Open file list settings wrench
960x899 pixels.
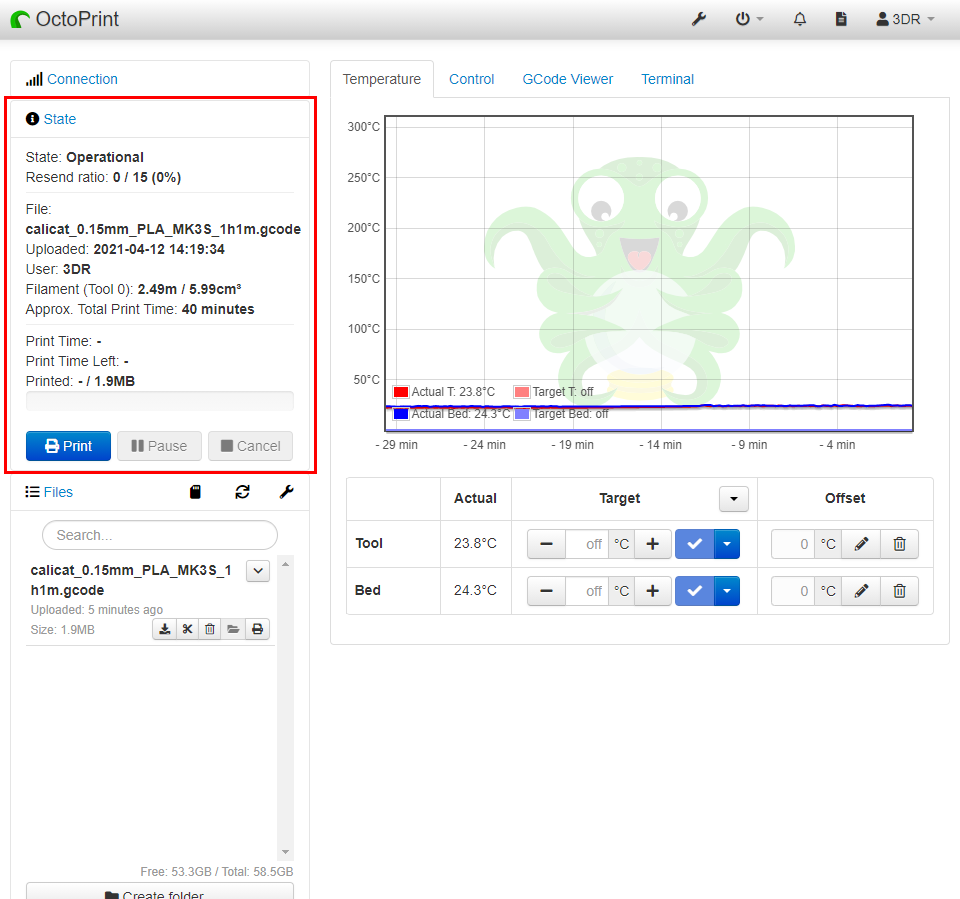[x=287, y=492]
